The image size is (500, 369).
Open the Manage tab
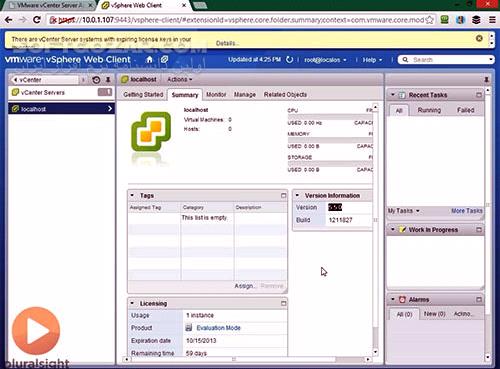tap(245, 95)
